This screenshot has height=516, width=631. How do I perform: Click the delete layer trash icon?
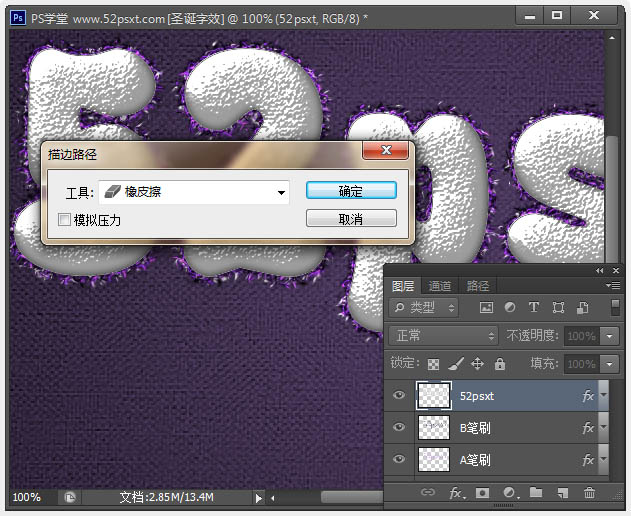coord(589,493)
